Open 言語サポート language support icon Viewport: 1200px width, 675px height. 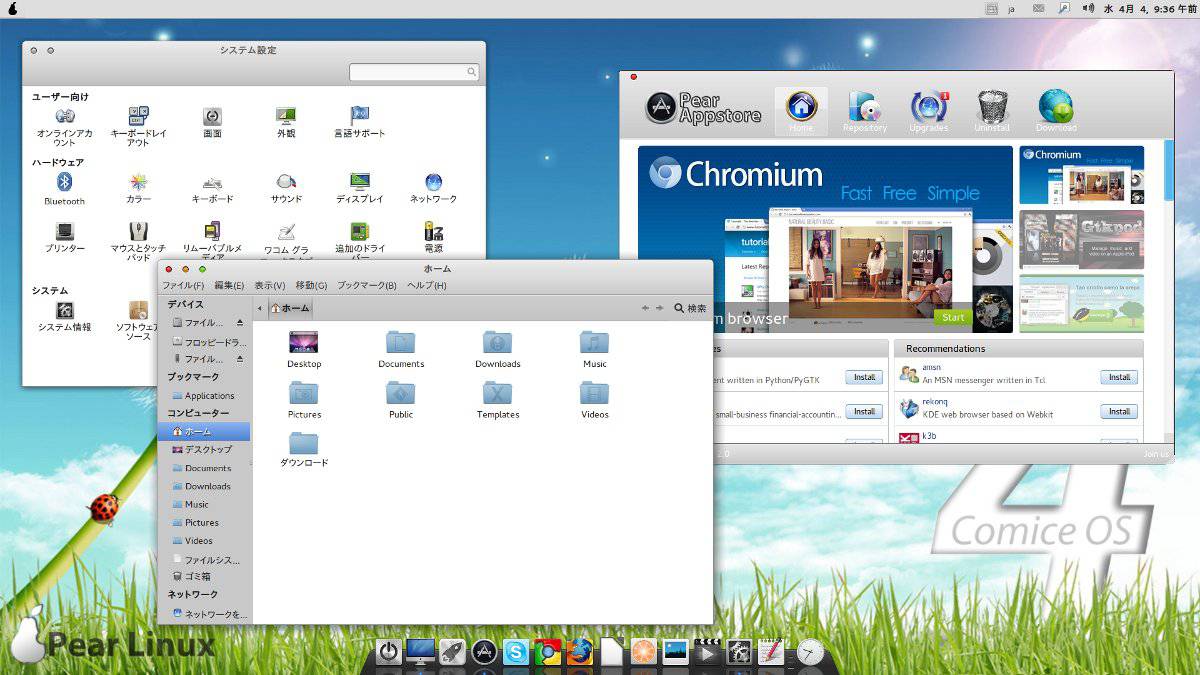360,122
